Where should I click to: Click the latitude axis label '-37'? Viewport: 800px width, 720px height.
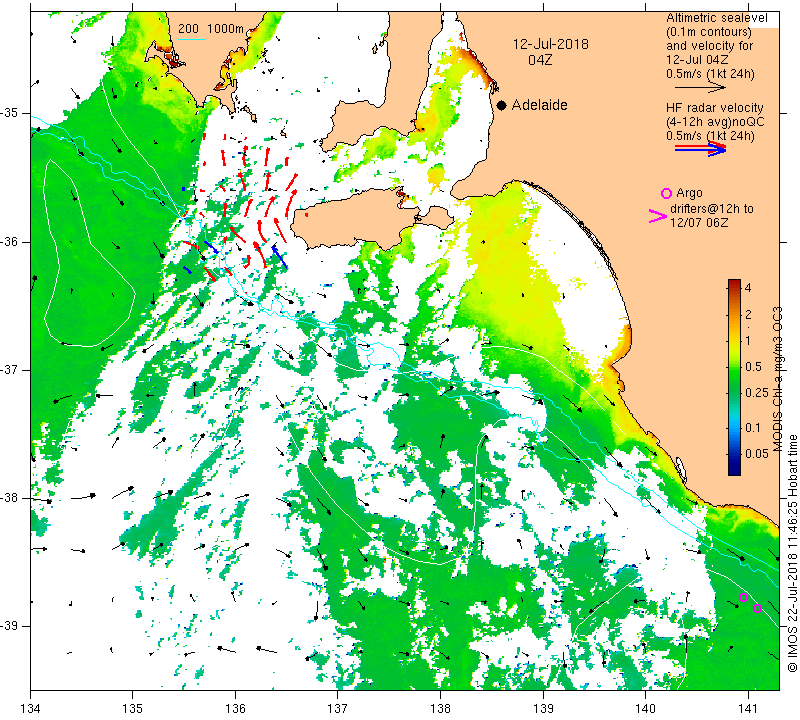[x=9, y=369]
